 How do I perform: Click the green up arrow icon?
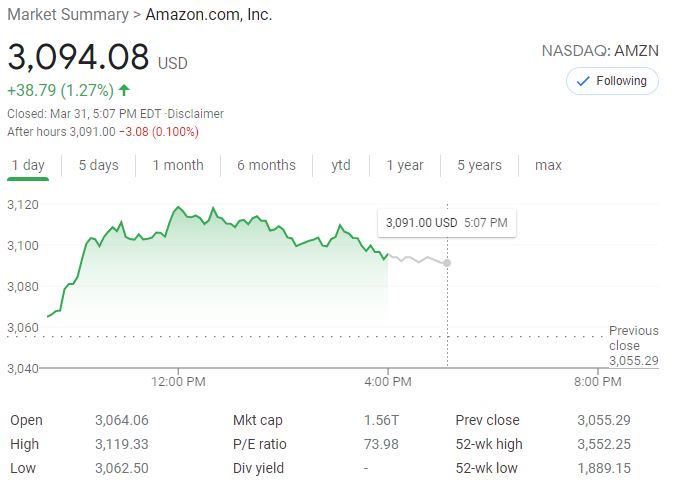coord(124,90)
